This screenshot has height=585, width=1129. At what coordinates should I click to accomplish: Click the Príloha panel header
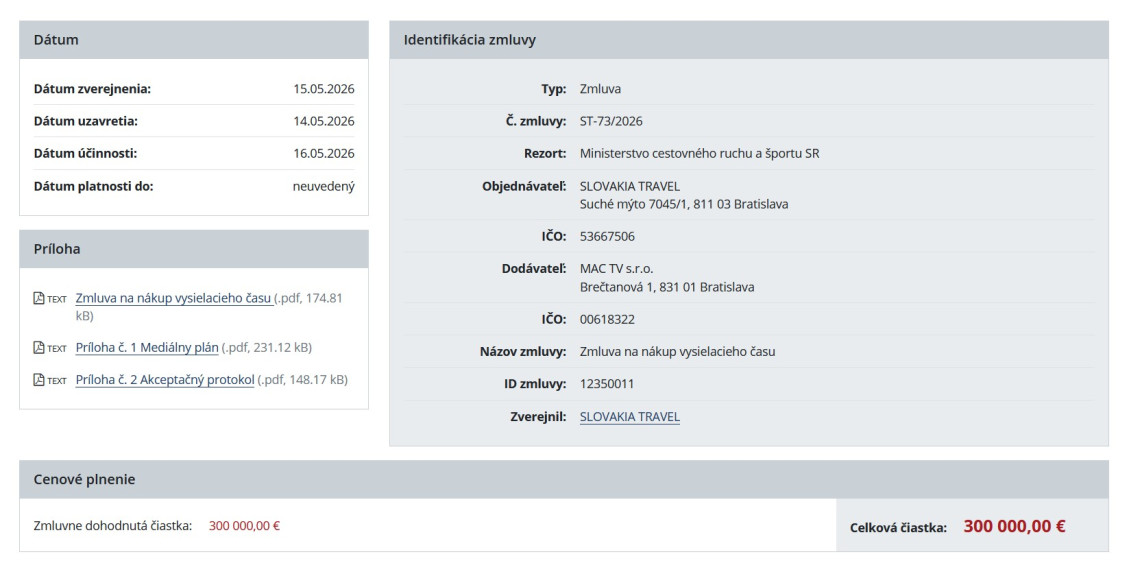(194, 249)
